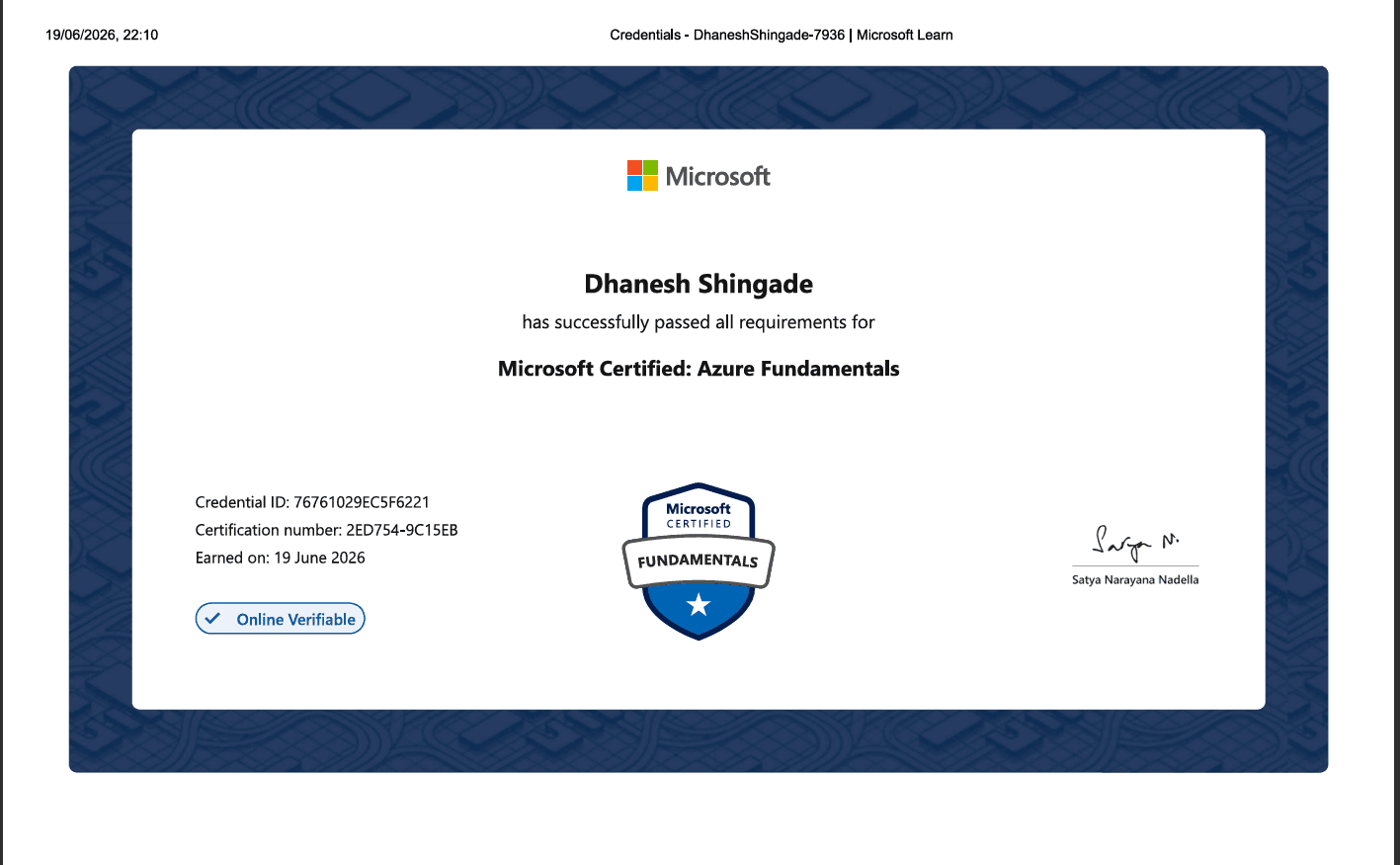Click the page header date 19/06/2026, 22:10

(x=102, y=35)
